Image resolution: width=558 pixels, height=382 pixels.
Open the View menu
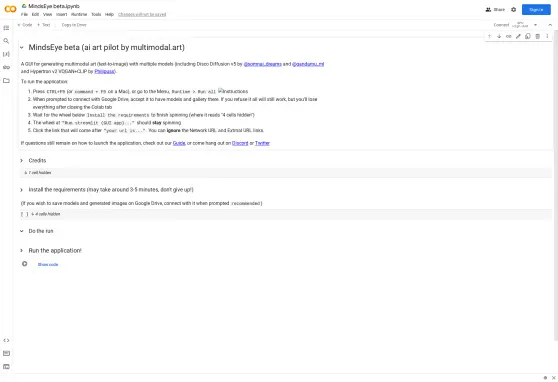(47, 15)
